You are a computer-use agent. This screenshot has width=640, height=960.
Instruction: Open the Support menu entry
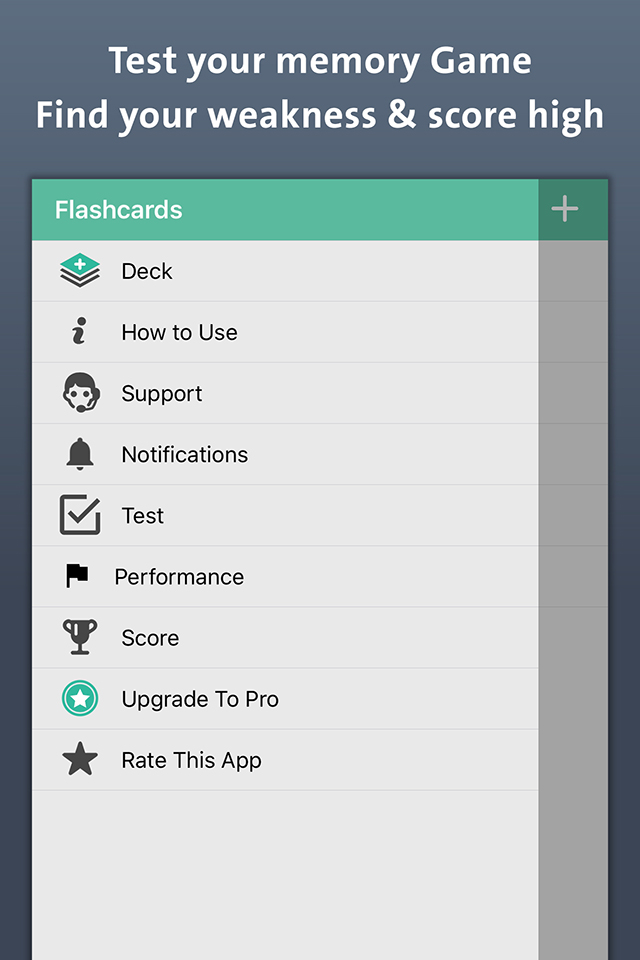[x=162, y=393]
